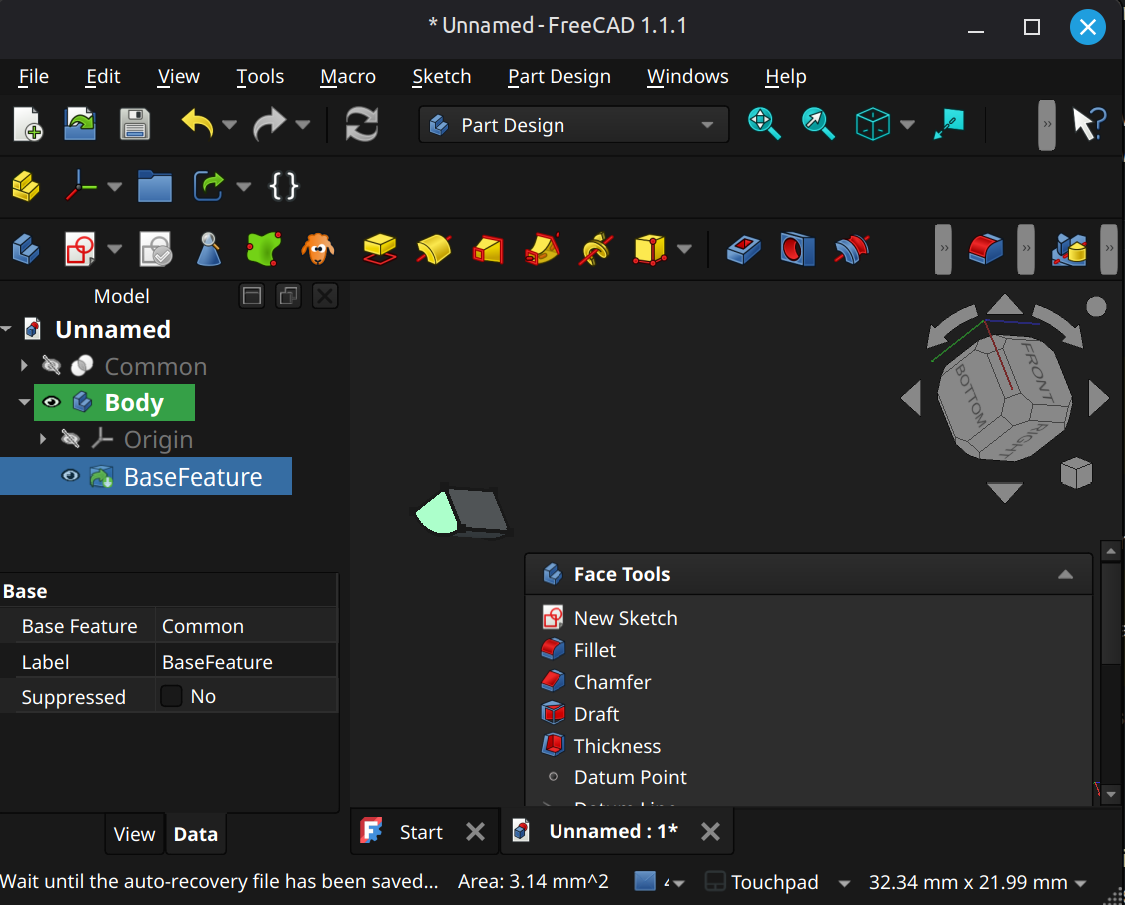1125x905 pixels.
Task: Select the Pocket tool
Action: (x=743, y=250)
